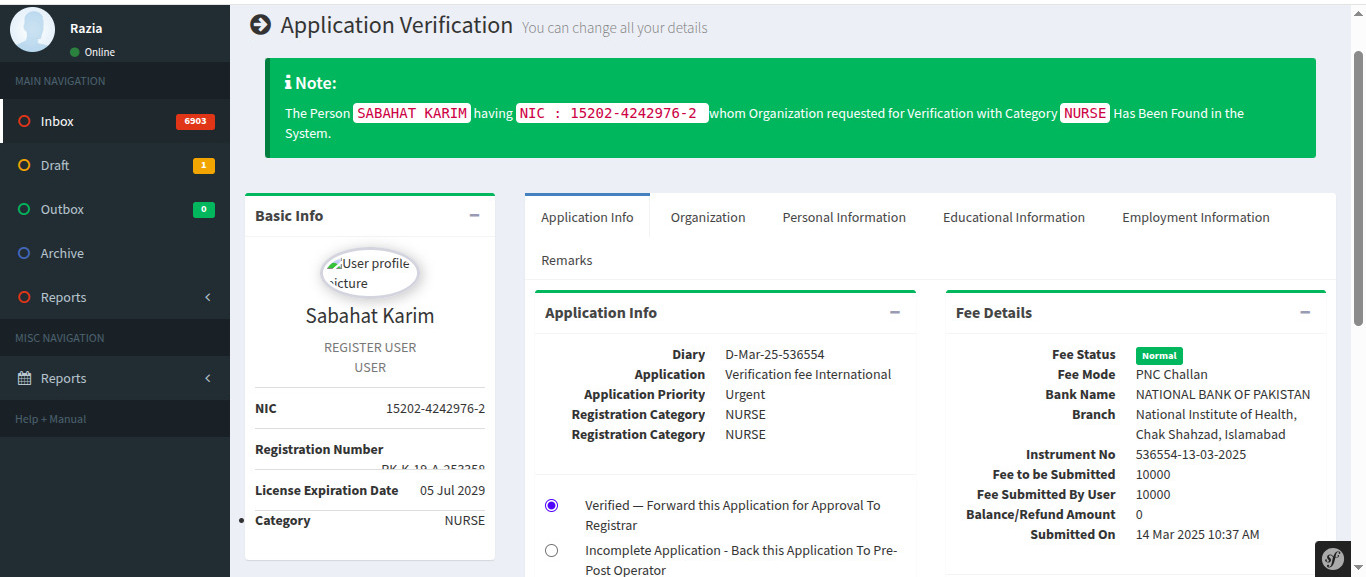Click the Inbox count badge 6903
The height and width of the screenshot is (577, 1366).
[195, 121]
